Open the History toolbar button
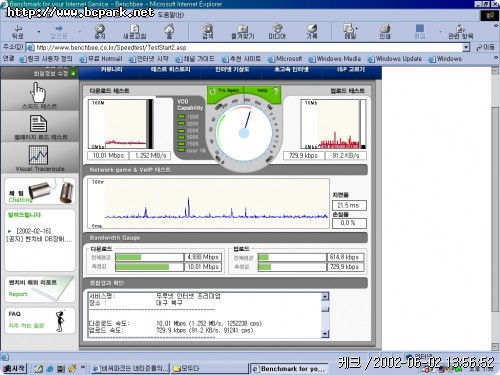The height and width of the screenshot is (375, 500). tap(312, 31)
